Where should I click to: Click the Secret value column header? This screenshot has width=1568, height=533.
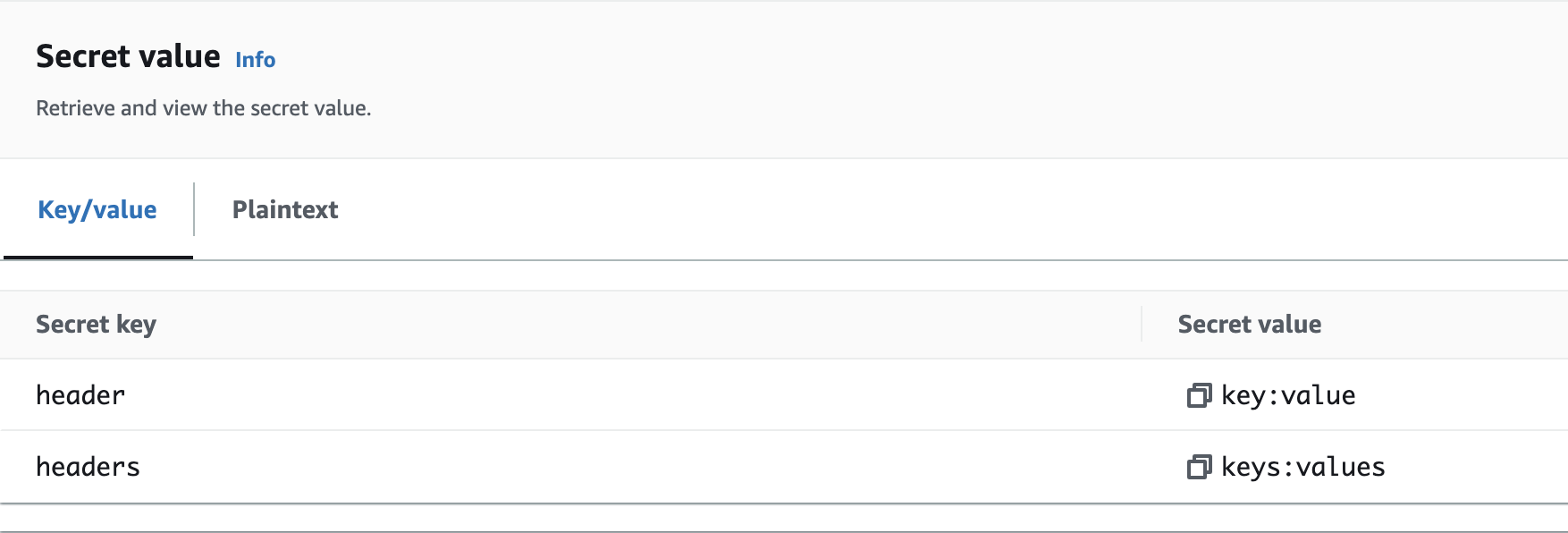click(x=1249, y=325)
